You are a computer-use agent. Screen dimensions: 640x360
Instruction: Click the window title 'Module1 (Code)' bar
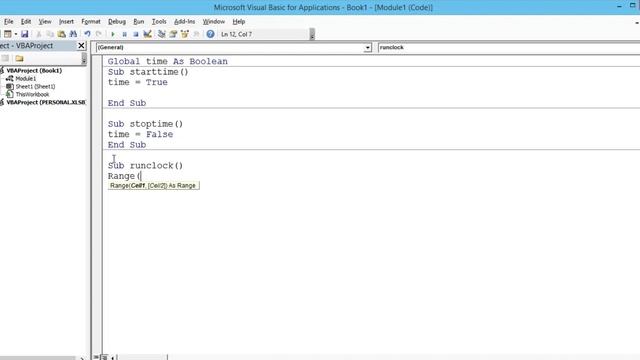pos(323,7)
